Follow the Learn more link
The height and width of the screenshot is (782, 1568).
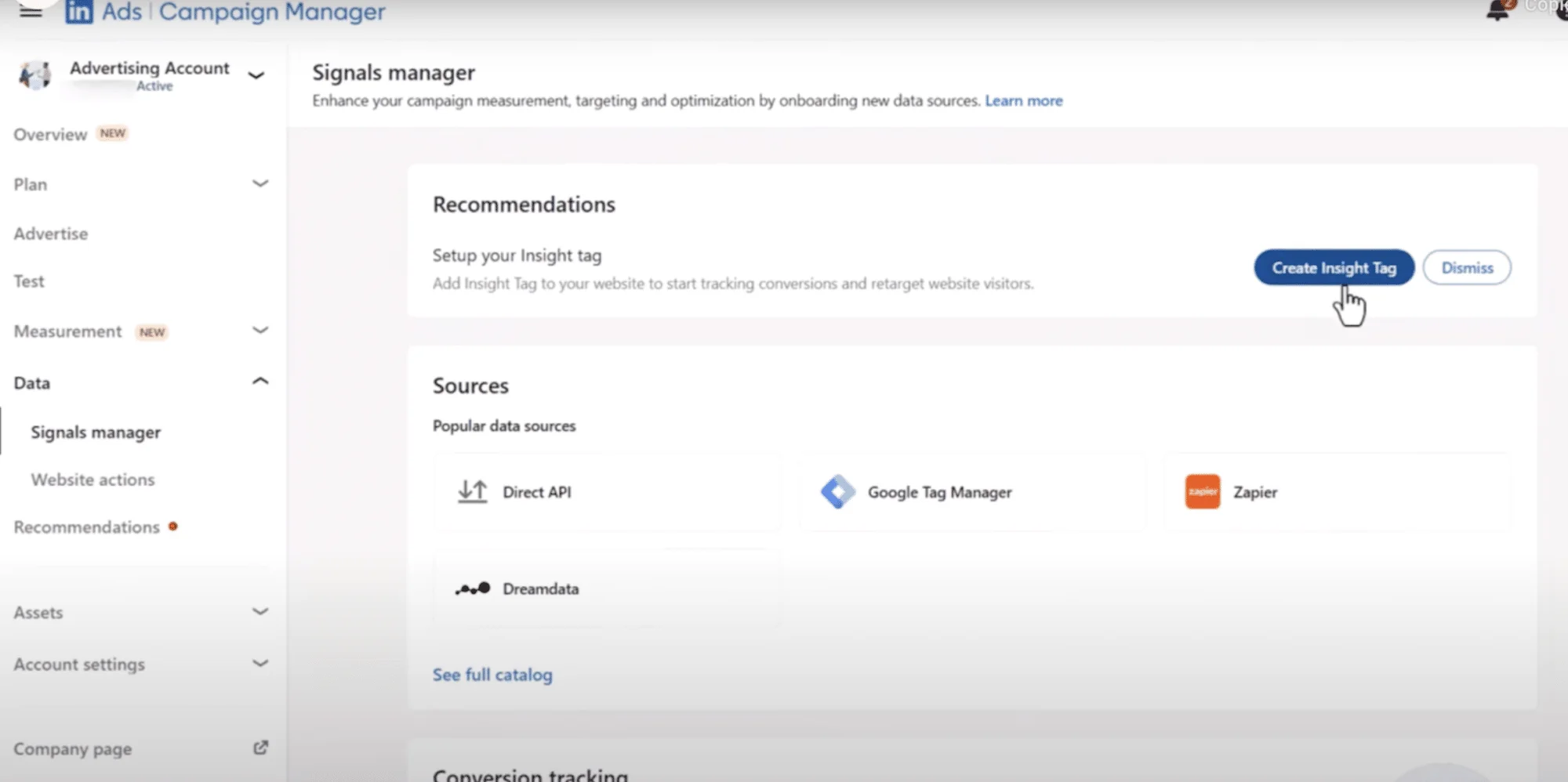(1024, 101)
